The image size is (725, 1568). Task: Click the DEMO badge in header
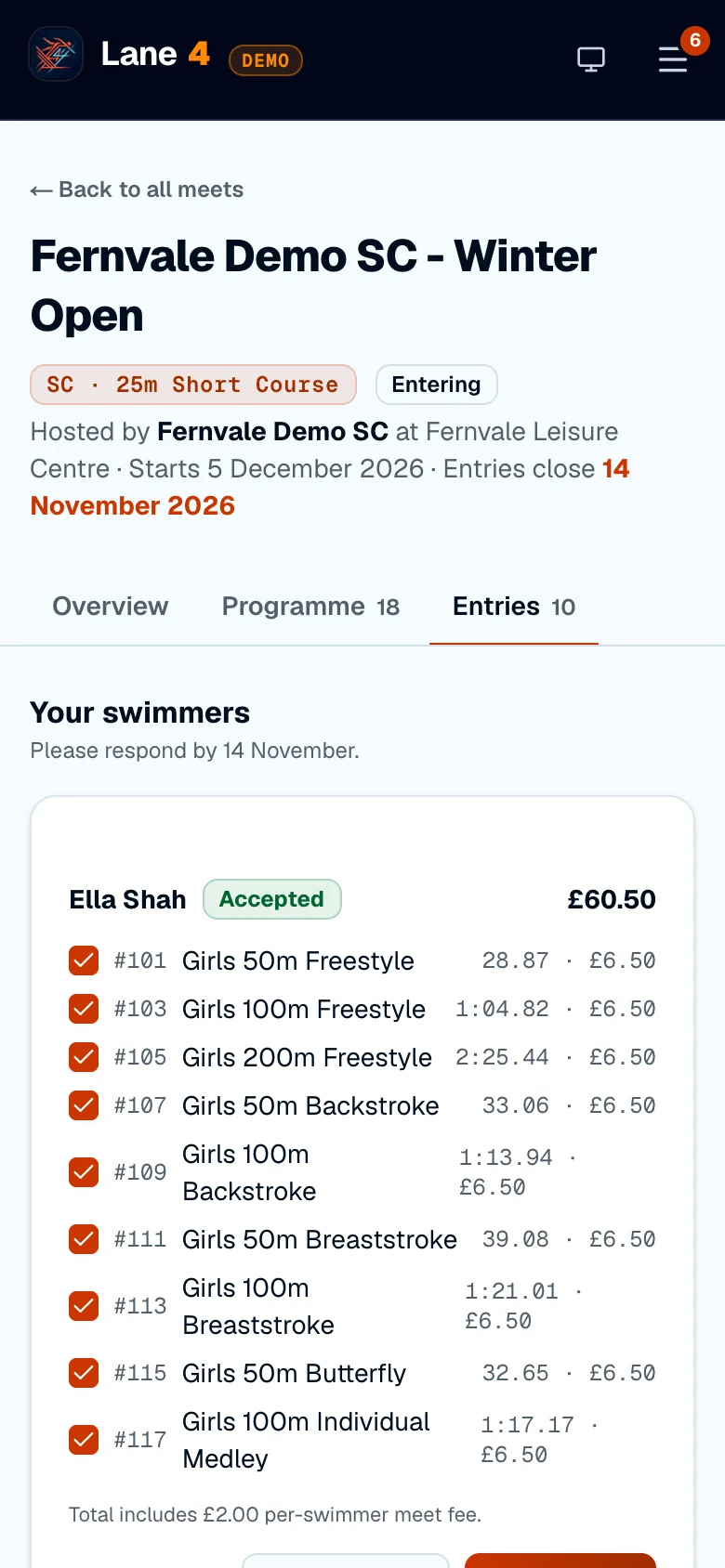[x=266, y=60]
